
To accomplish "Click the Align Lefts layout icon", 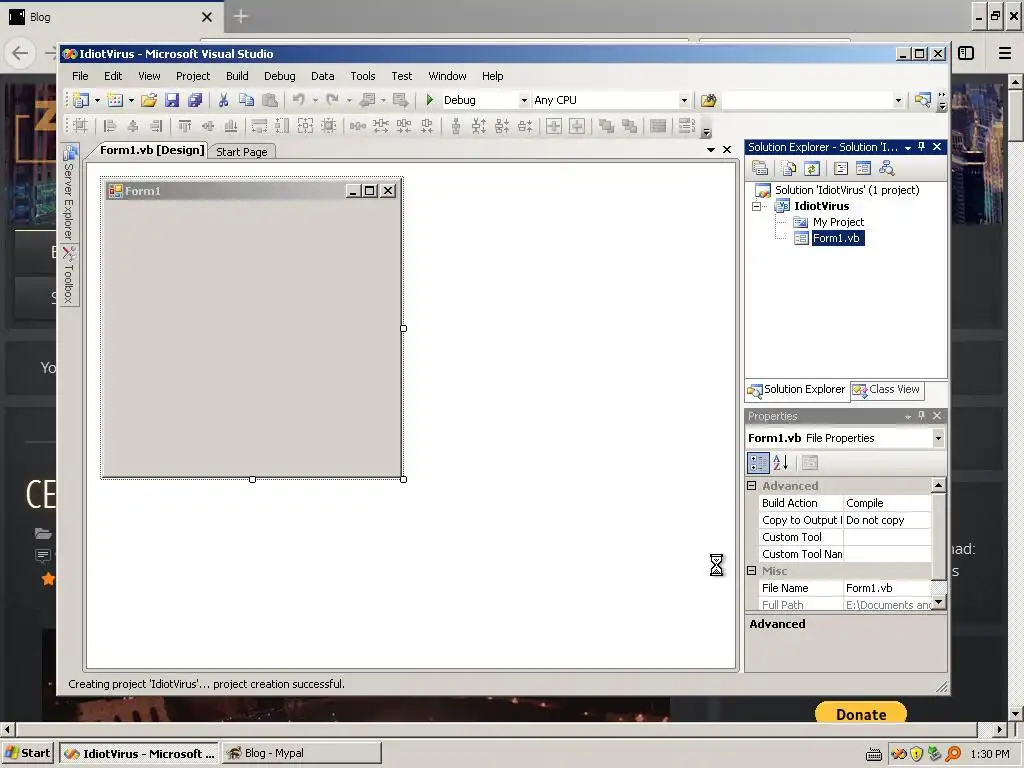I will coord(110,125).
